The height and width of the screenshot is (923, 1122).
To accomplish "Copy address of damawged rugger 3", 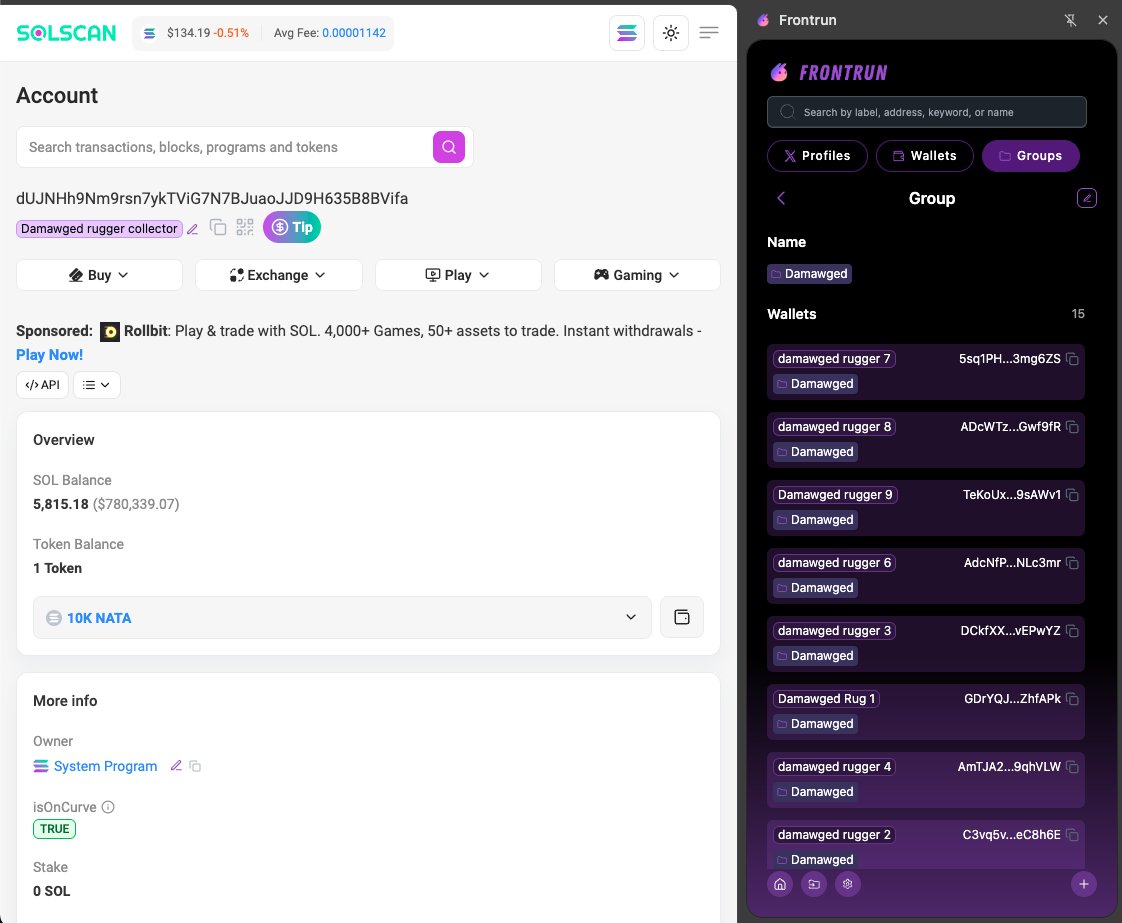I will [1072, 631].
